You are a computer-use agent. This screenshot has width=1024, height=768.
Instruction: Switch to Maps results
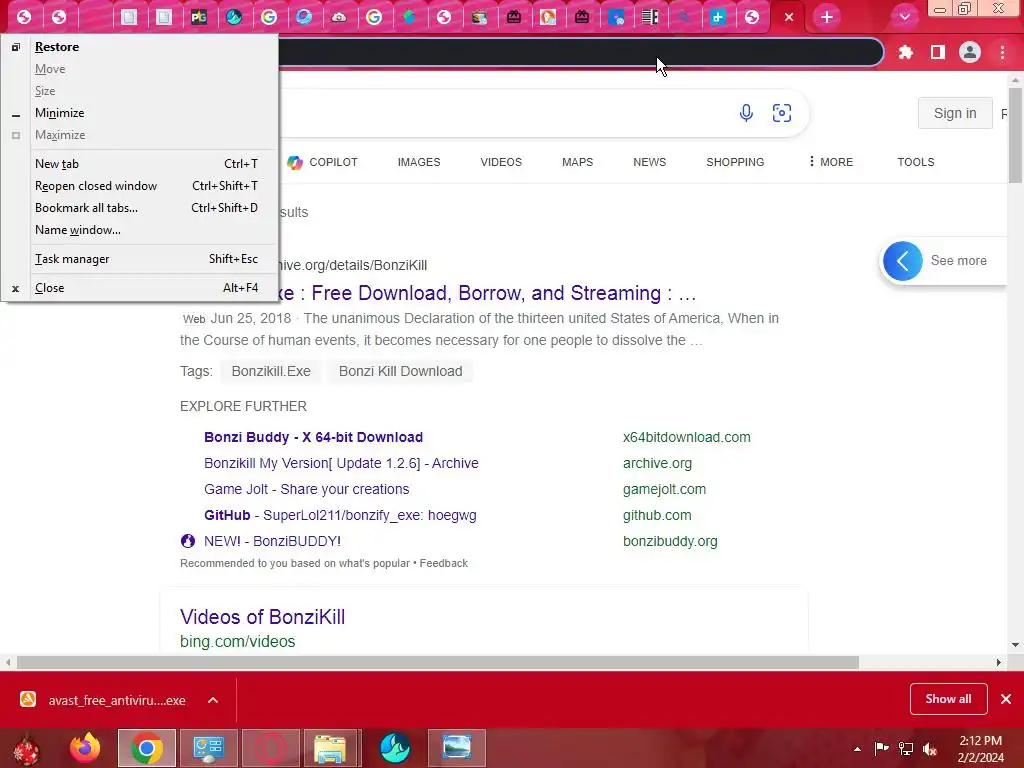577,162
